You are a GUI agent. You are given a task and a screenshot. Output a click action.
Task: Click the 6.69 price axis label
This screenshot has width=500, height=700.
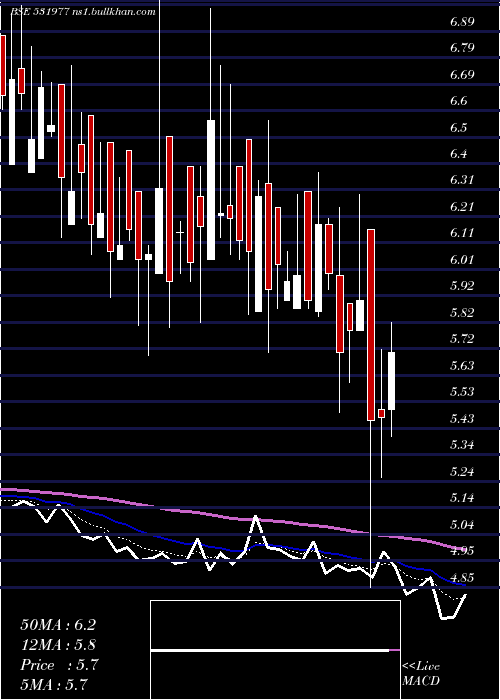point(462,75)
